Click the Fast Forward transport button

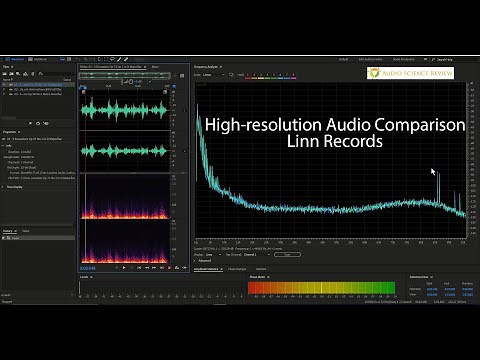point(154,268)
